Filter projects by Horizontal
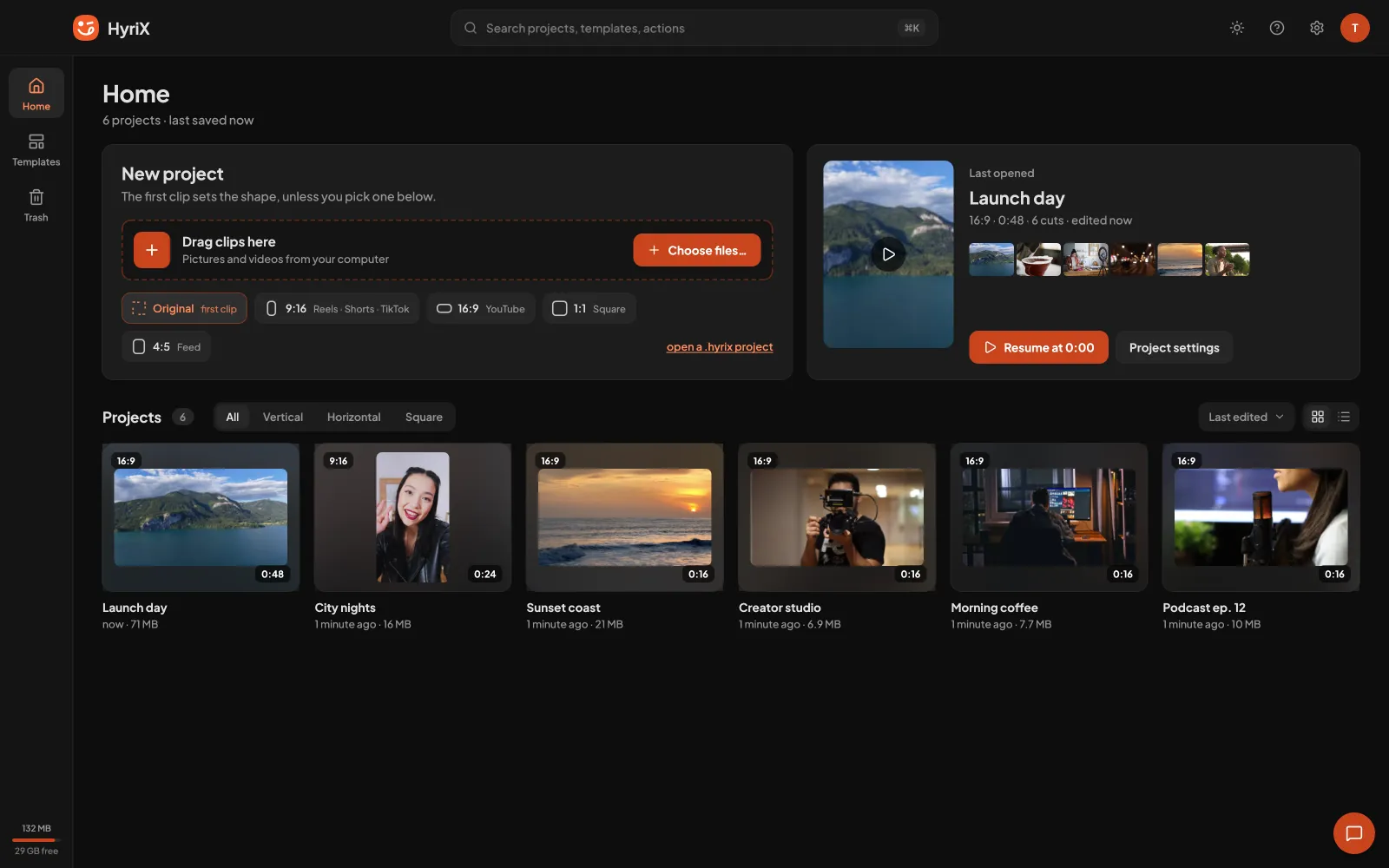The image size is (1389, 868). tap(353, 417)
